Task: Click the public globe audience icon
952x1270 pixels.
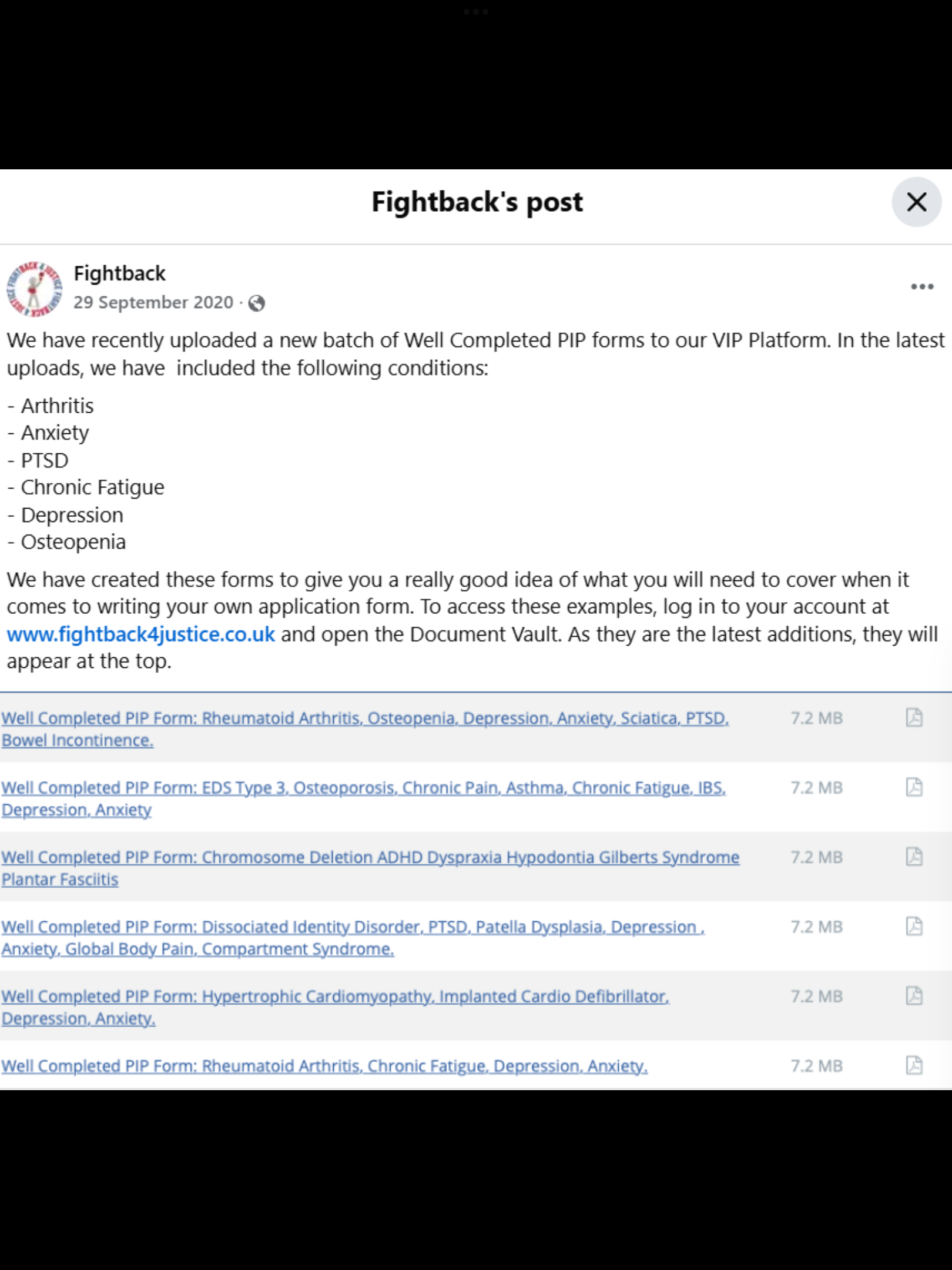Action: click(257, 303)
